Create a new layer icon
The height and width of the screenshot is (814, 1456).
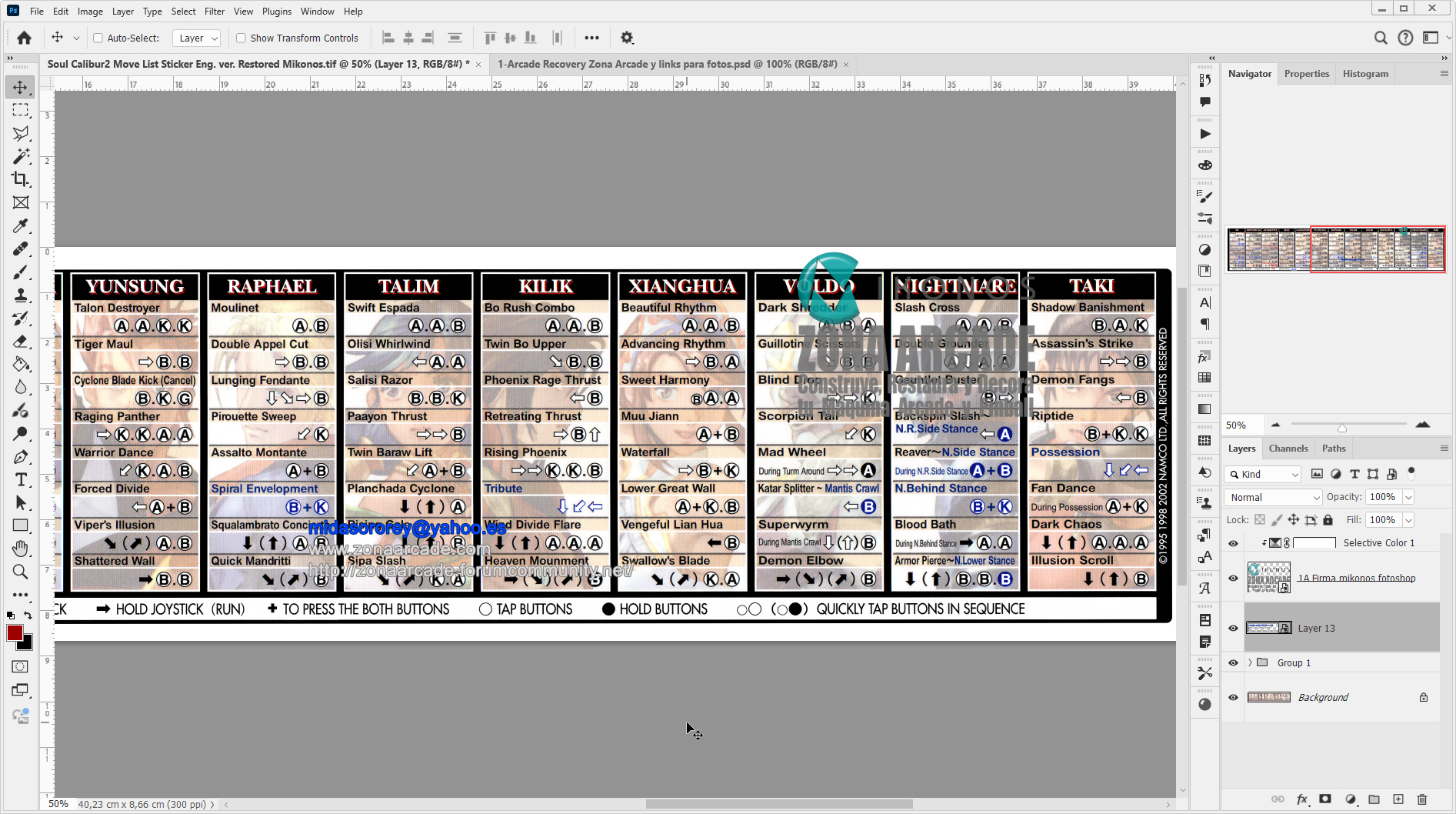click(x=1398, y=799)
